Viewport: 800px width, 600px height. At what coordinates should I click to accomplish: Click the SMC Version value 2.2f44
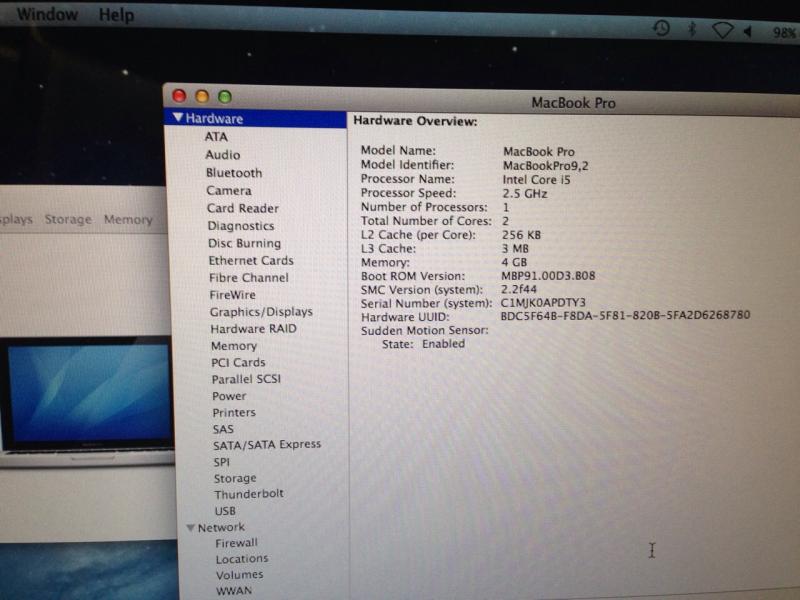(x=518, y=289)
